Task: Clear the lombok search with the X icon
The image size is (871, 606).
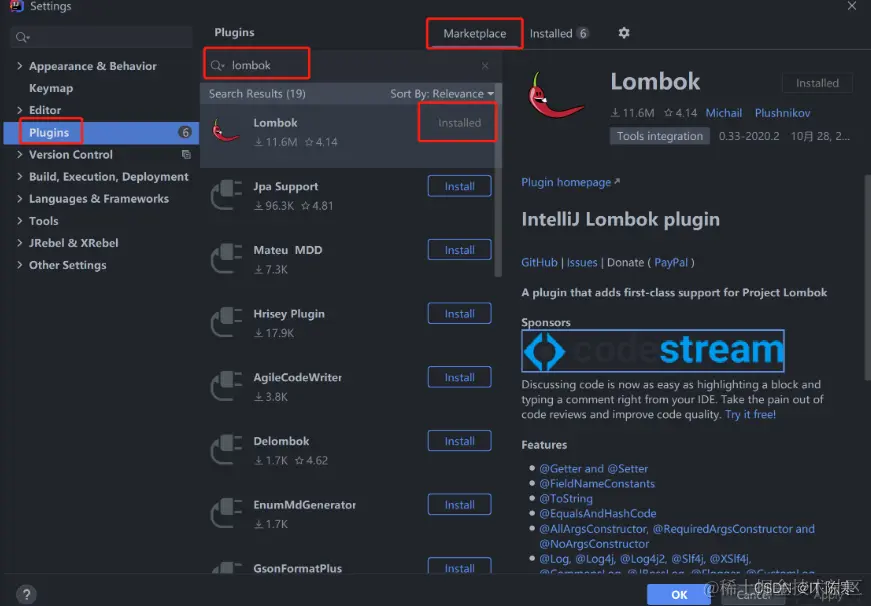Action: pos(485,66)
